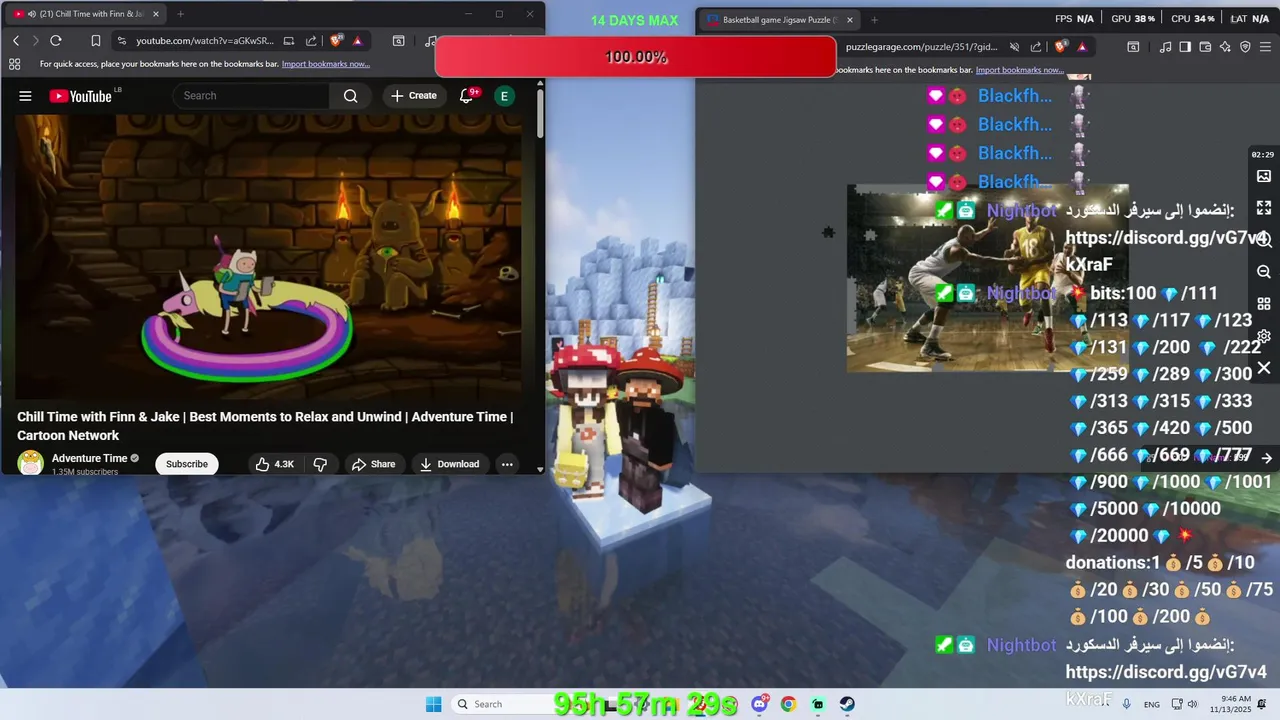Click the basketball jigsaw puzzle image
The width and height of the screenshot is (1280, 720).
(x=987, y=278)
